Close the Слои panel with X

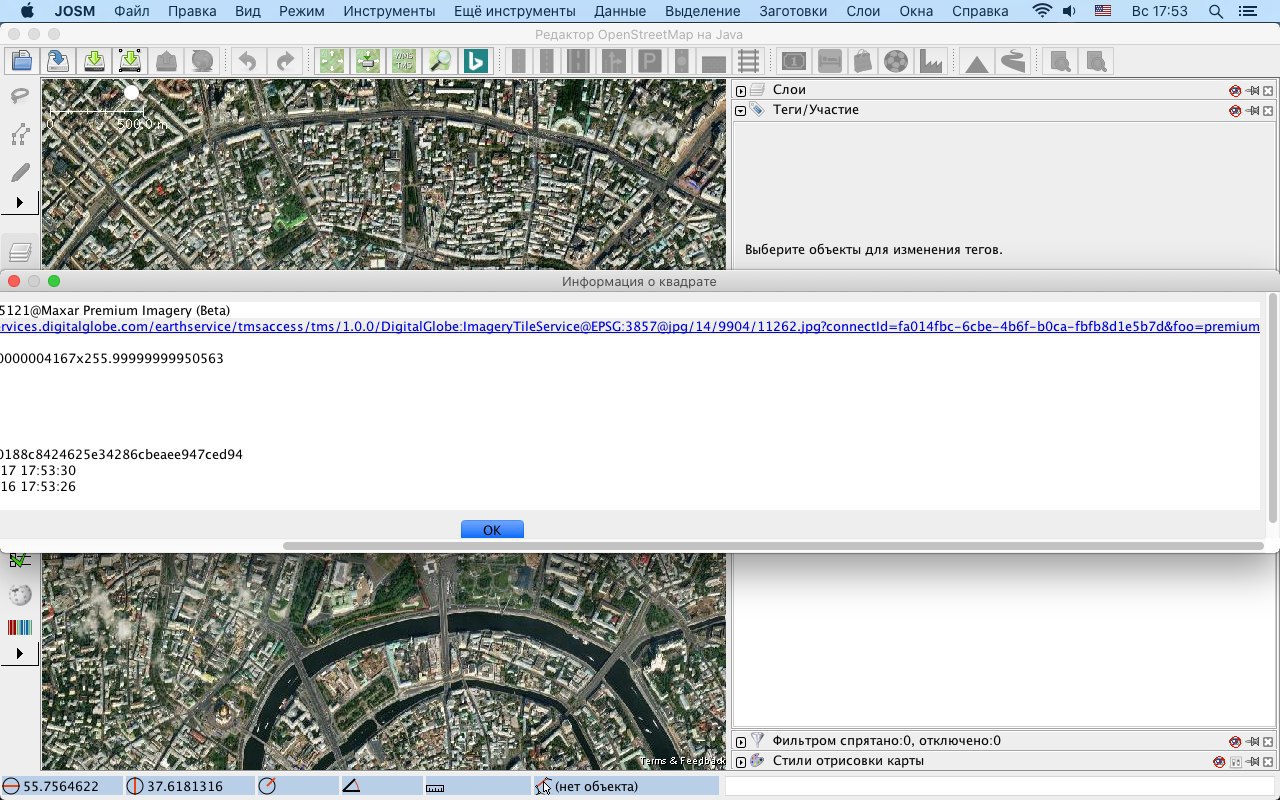[x=1268, y=90]
